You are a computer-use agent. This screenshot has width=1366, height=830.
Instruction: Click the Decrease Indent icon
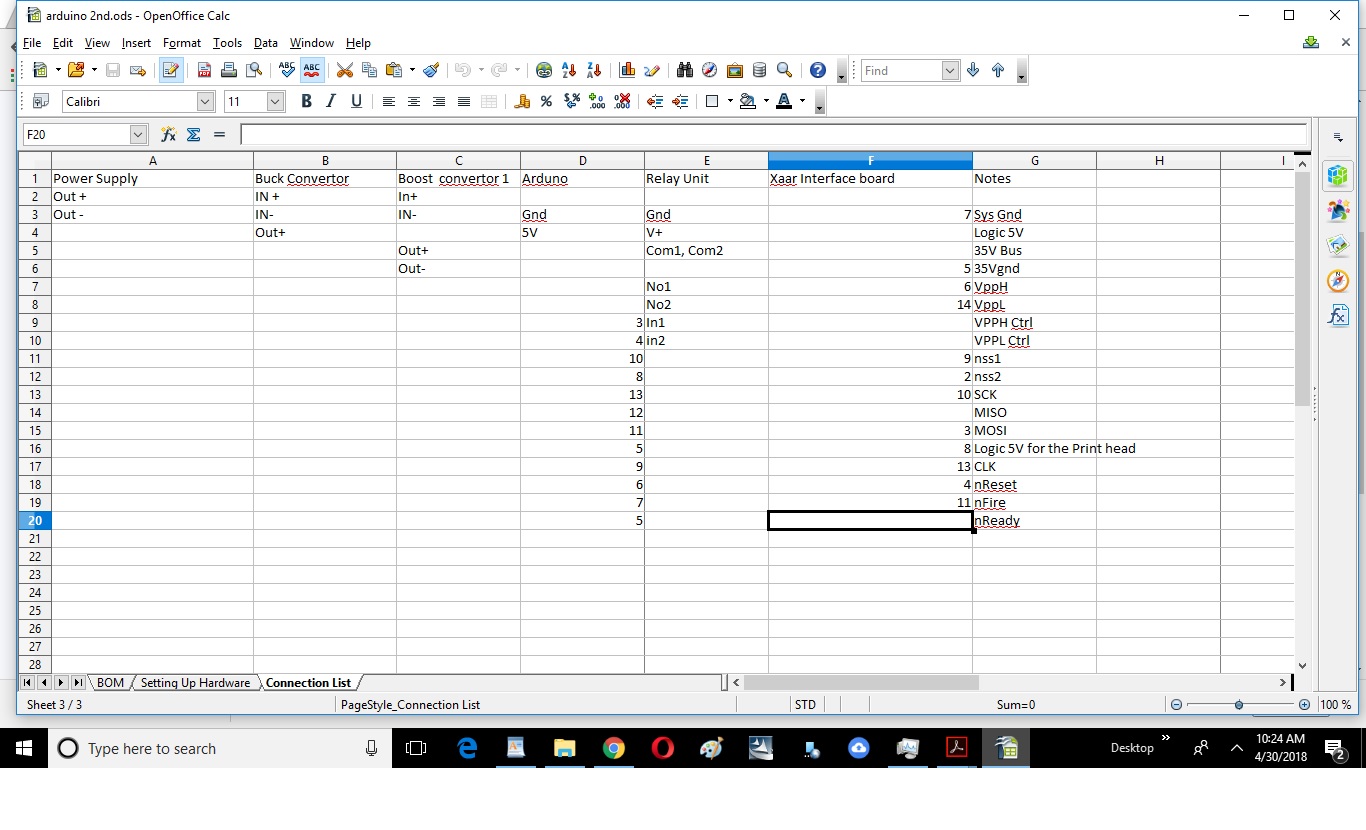pos(655,101)
